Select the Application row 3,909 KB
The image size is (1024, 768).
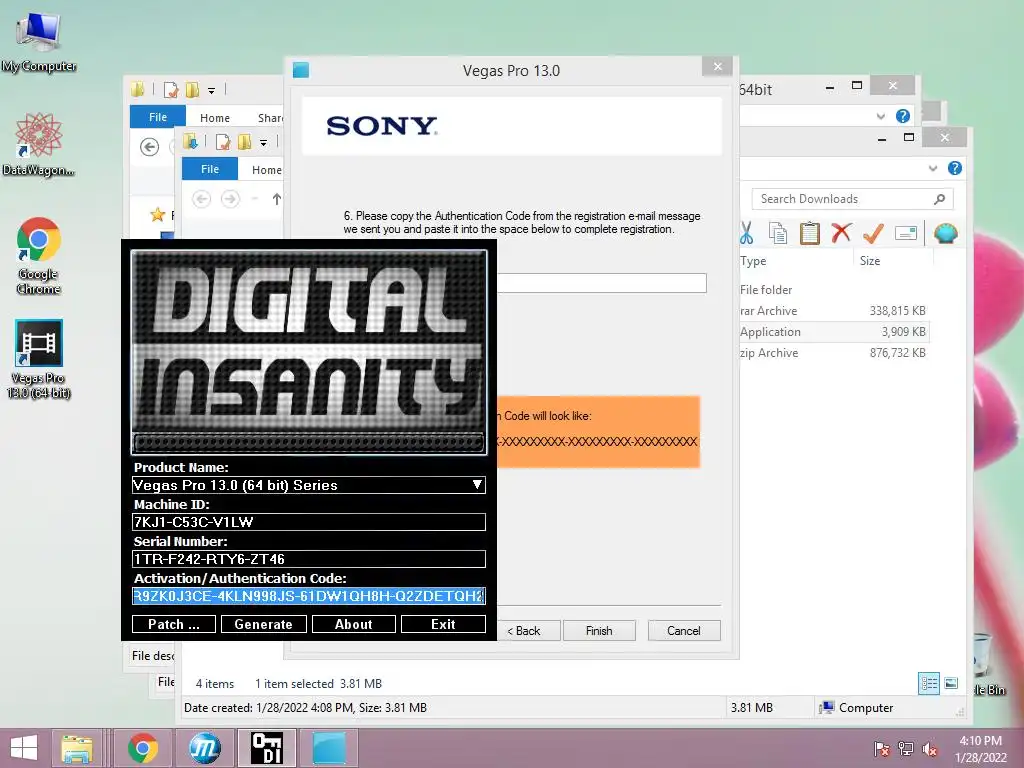tap(833, 332)
